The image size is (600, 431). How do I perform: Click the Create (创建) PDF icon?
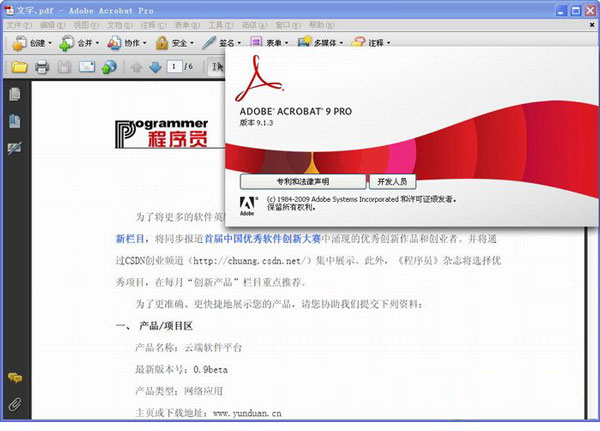(19, 43)
